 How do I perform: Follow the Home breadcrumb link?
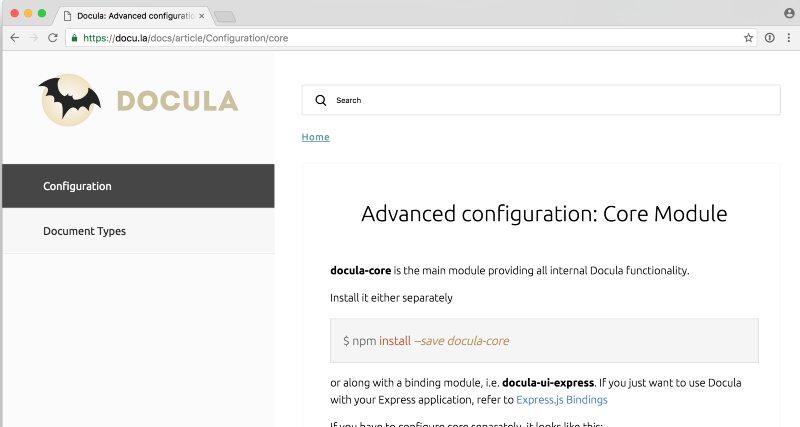(315, 137)
